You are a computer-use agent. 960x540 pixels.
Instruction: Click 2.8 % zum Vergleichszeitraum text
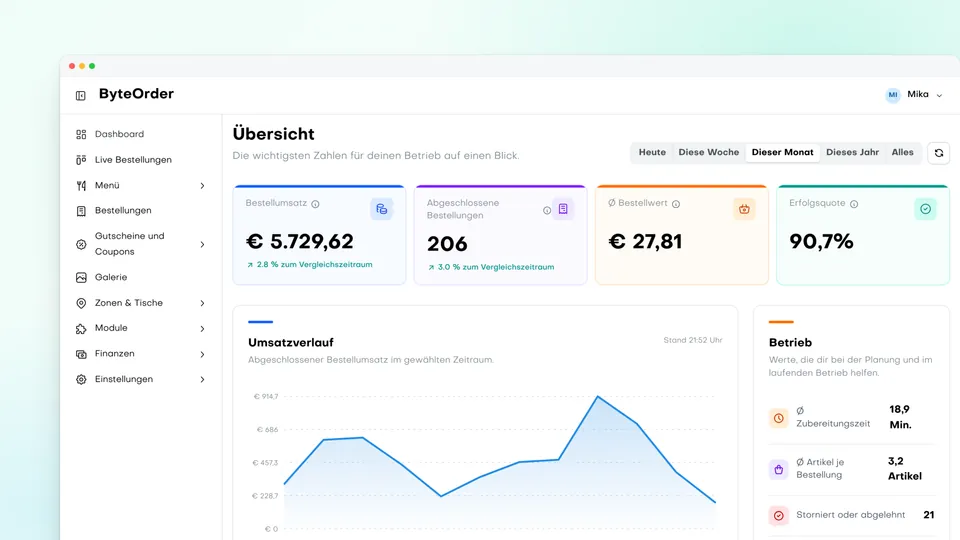point(314,264)
